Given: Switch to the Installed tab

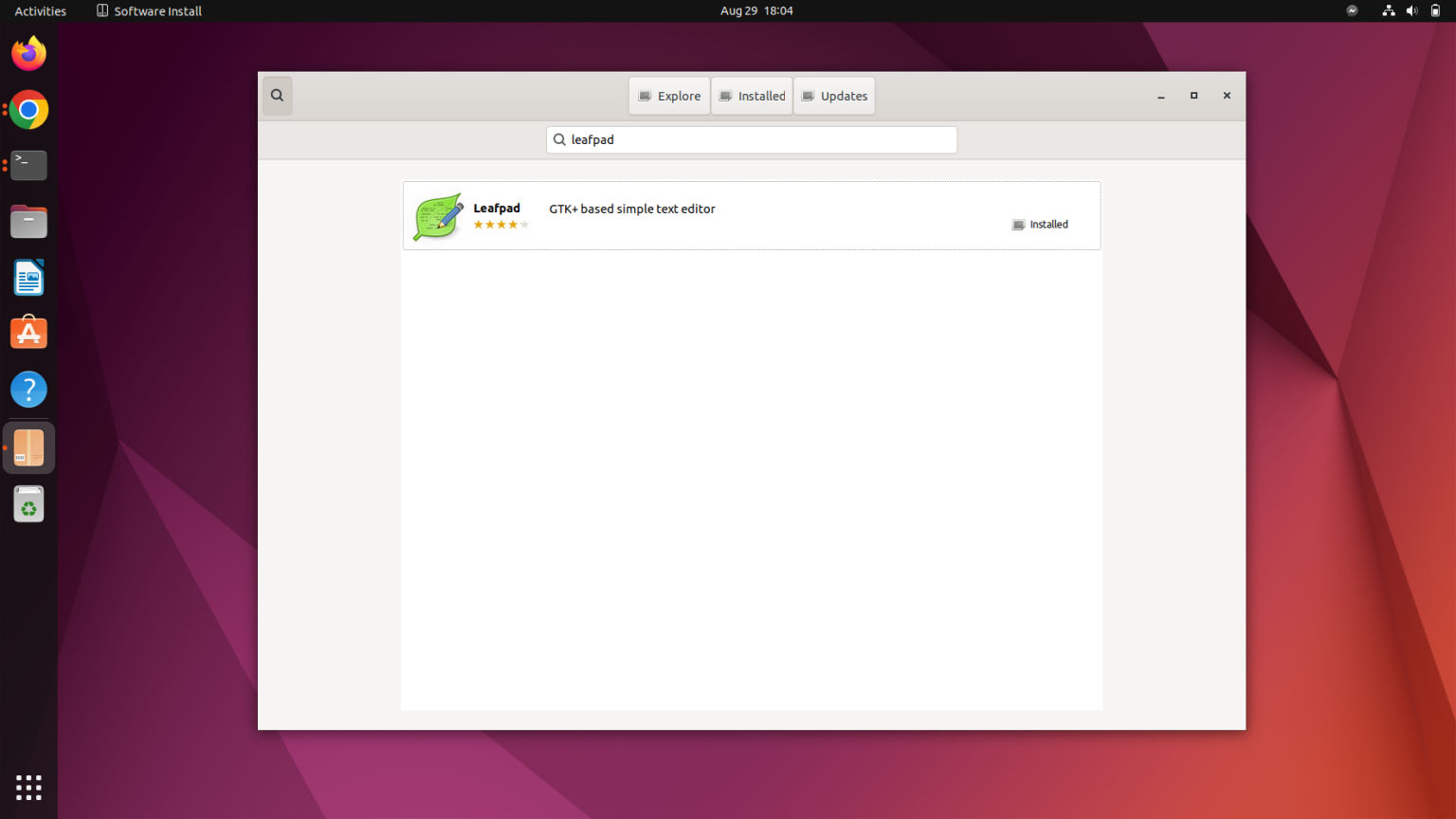Looking at the screenshot, I should click(751, 95).
